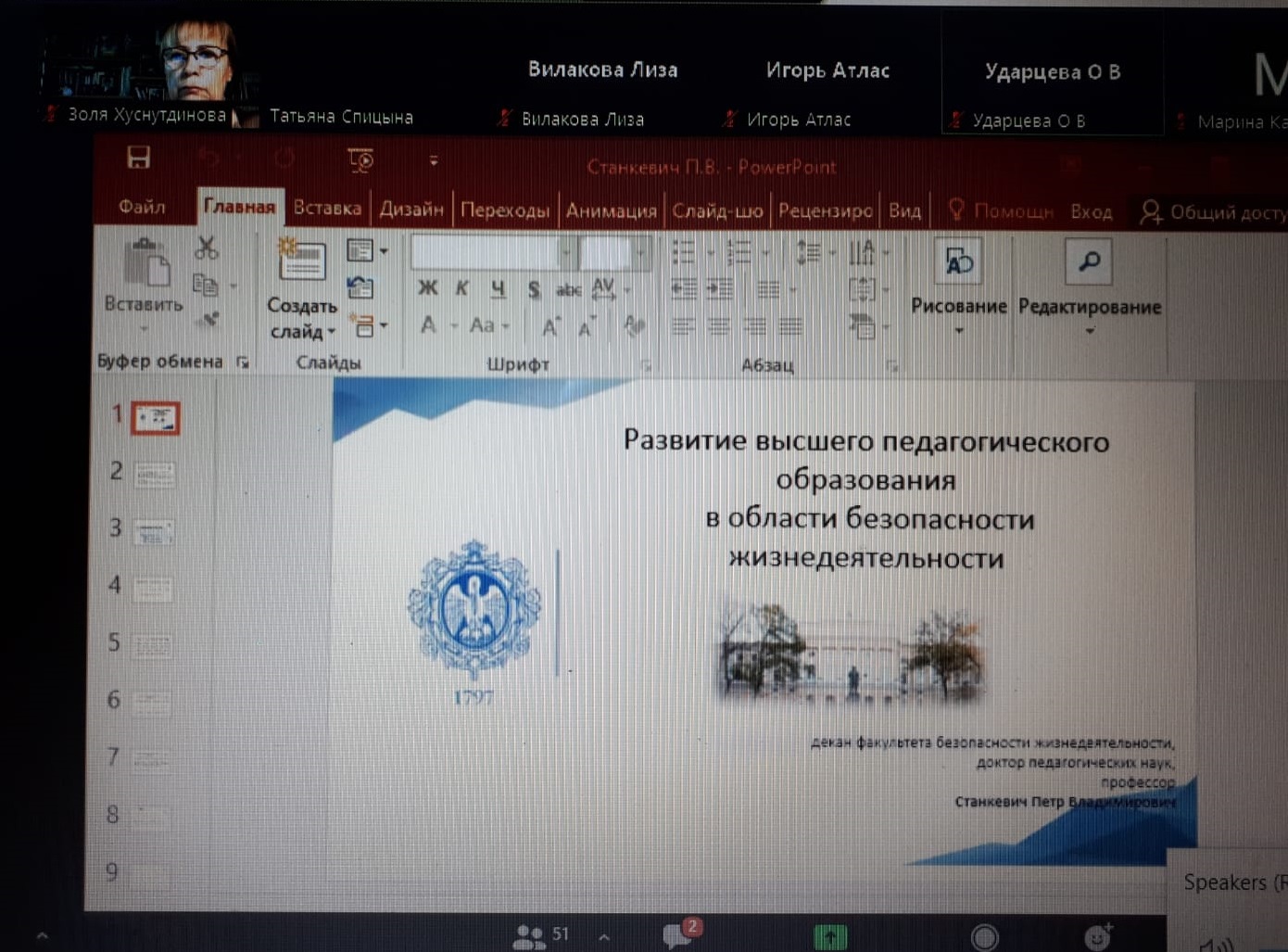
Task: Click the Zoom Reactions smiley icon
Action: click(1097, 937)
